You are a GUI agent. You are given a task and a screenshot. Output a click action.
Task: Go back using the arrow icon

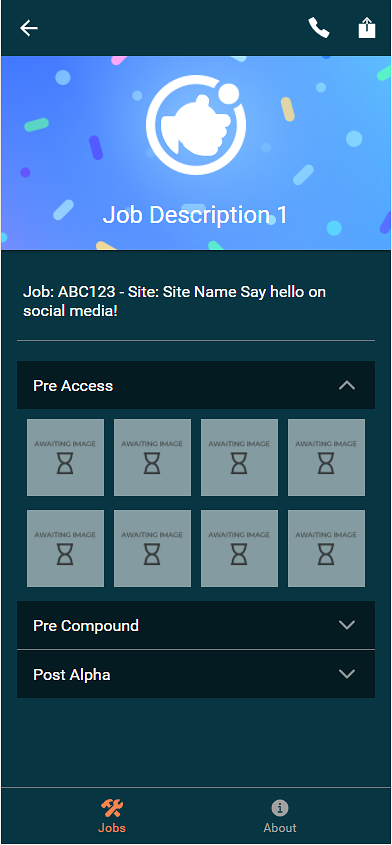[29, 28]
